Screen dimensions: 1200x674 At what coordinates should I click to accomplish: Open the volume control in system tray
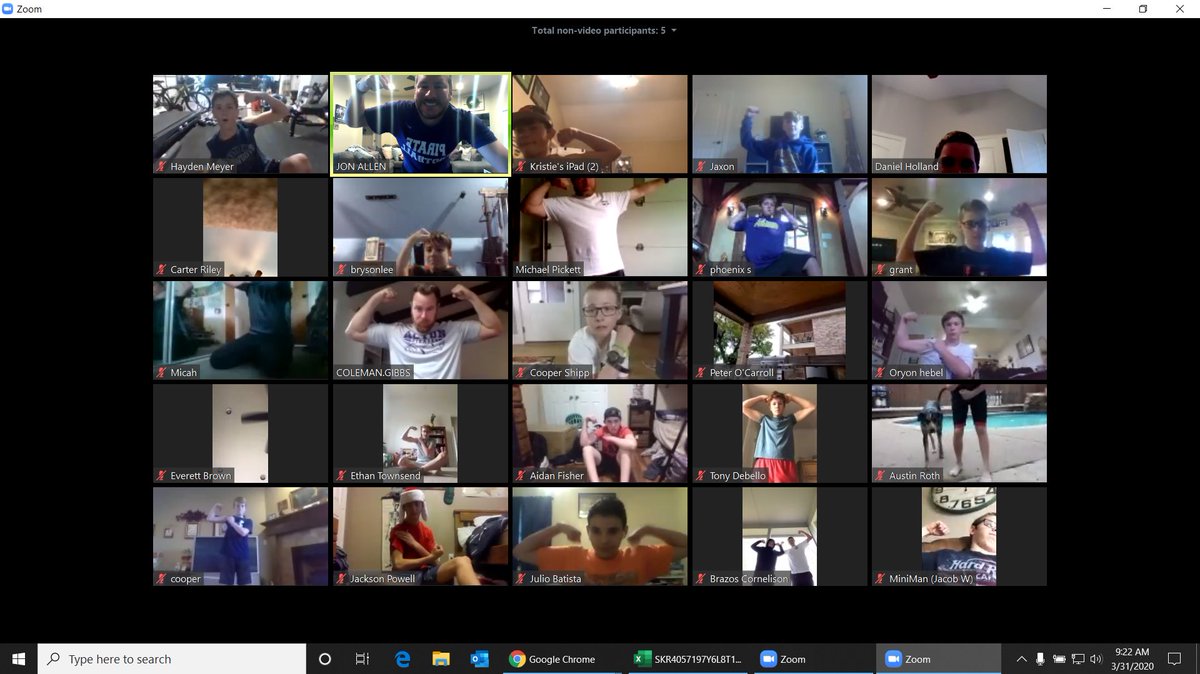pyautogui.click(x=1096, y=659)
